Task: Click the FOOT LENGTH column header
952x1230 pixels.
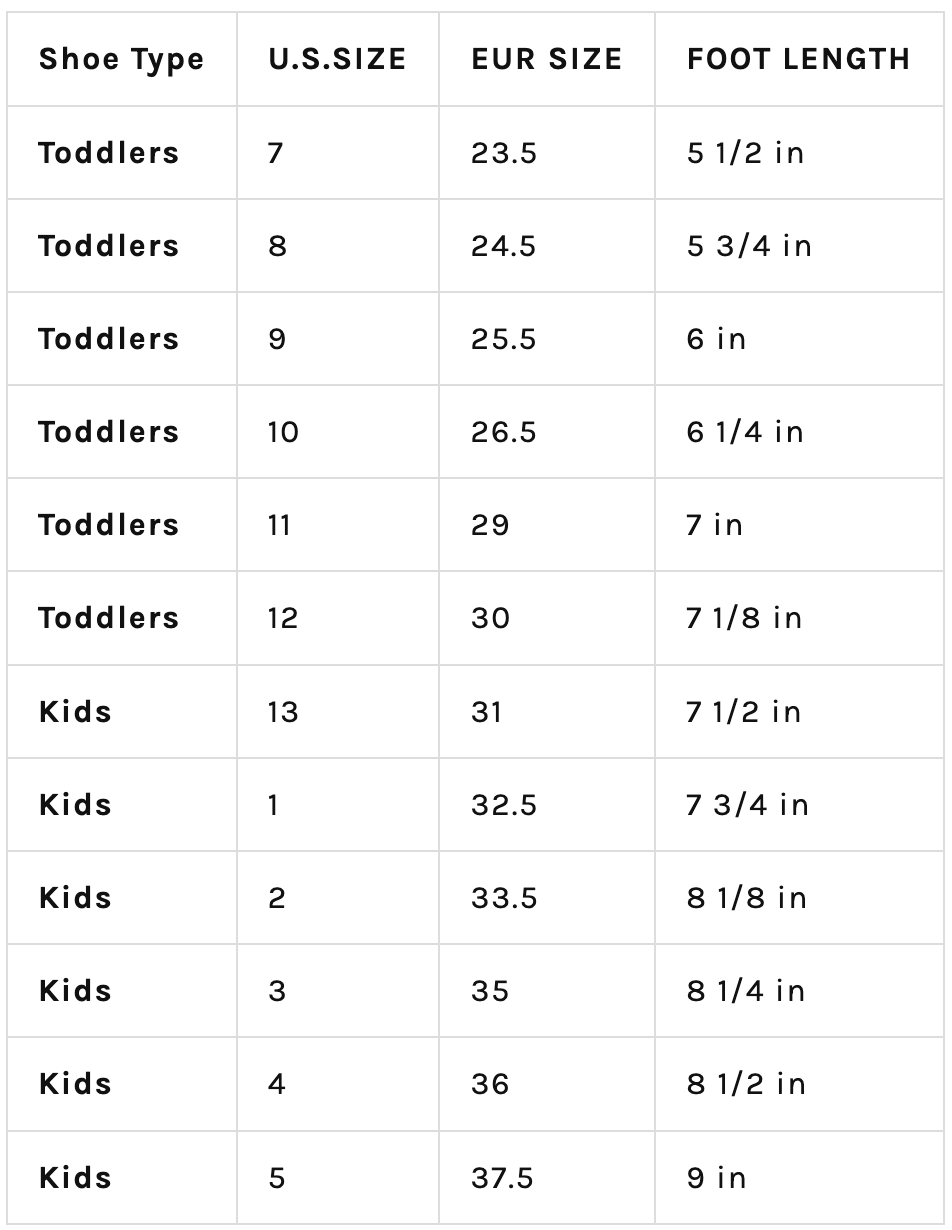Action: 799,59
